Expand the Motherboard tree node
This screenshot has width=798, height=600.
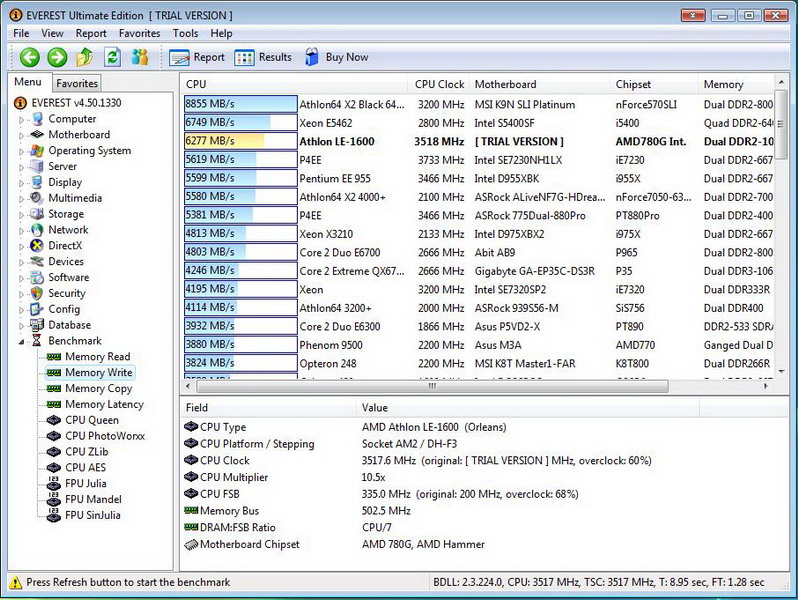[21, 136]
